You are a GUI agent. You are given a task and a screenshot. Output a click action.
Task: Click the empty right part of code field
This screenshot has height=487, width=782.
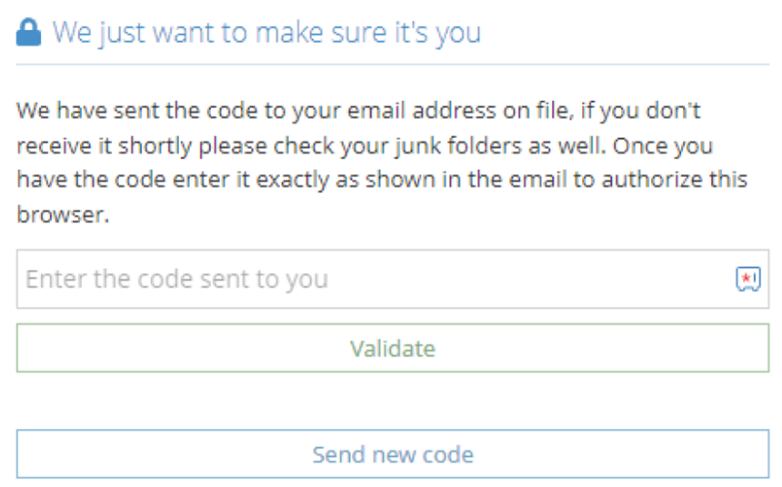(600, 279)
